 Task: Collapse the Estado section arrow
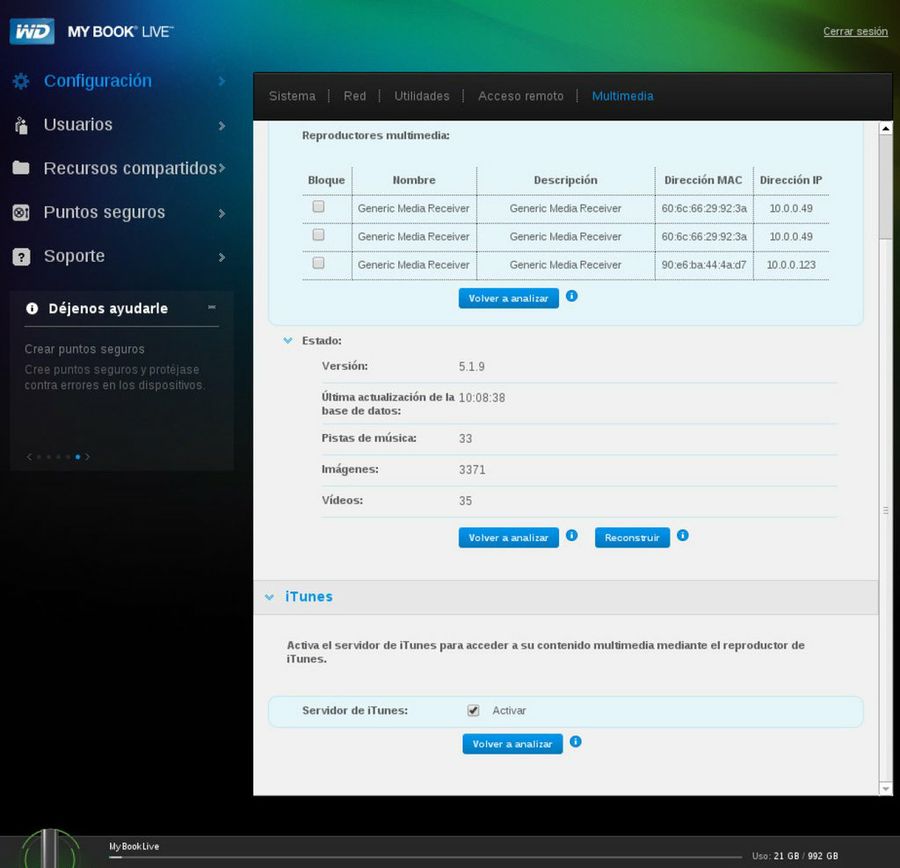[x=288, y=341]
